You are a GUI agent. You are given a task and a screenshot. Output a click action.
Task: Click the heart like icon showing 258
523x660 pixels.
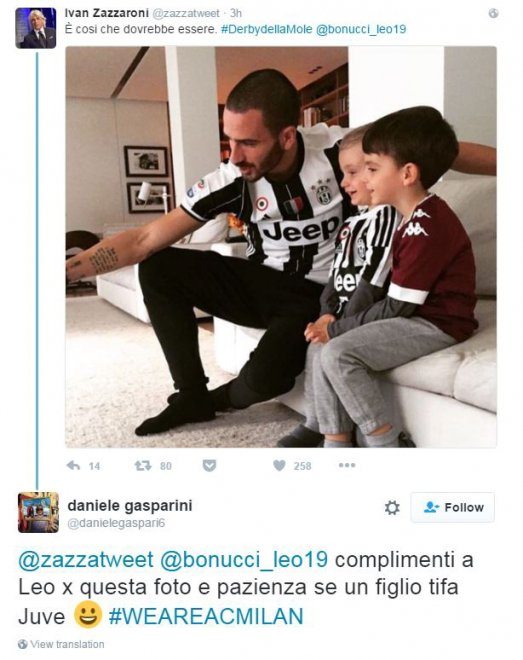click(279, 465)
